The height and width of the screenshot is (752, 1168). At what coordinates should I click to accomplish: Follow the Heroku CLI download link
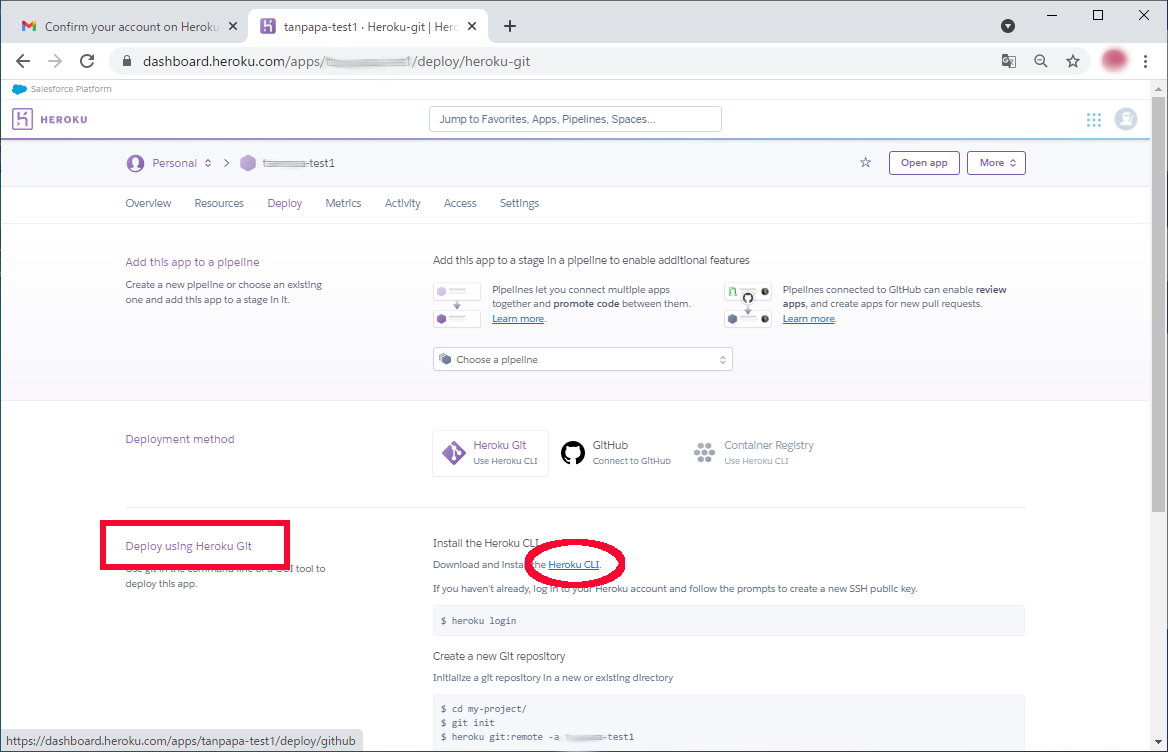pyautogui.click(x=573, y=565)
